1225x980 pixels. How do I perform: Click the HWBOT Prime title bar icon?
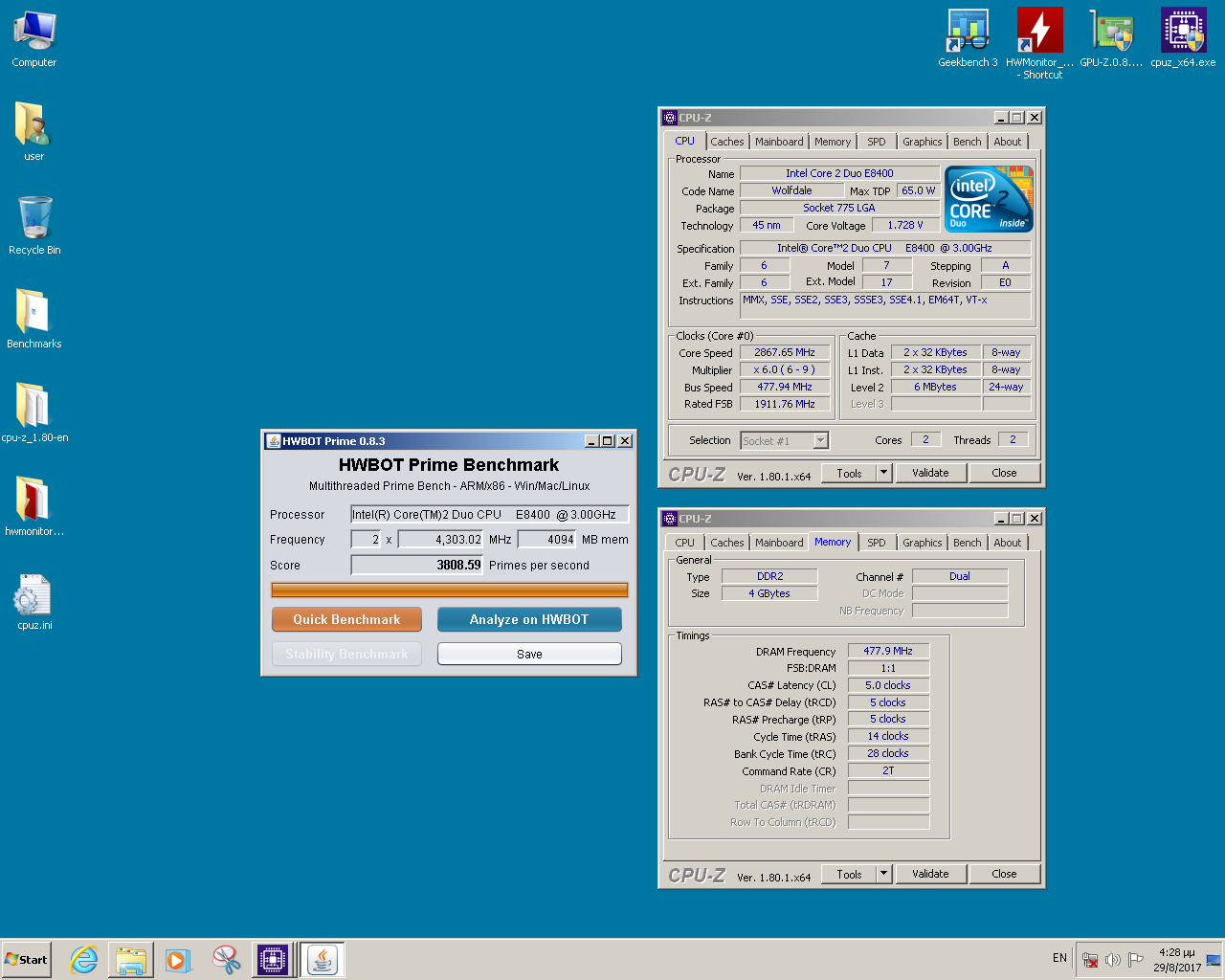[272, 441]
